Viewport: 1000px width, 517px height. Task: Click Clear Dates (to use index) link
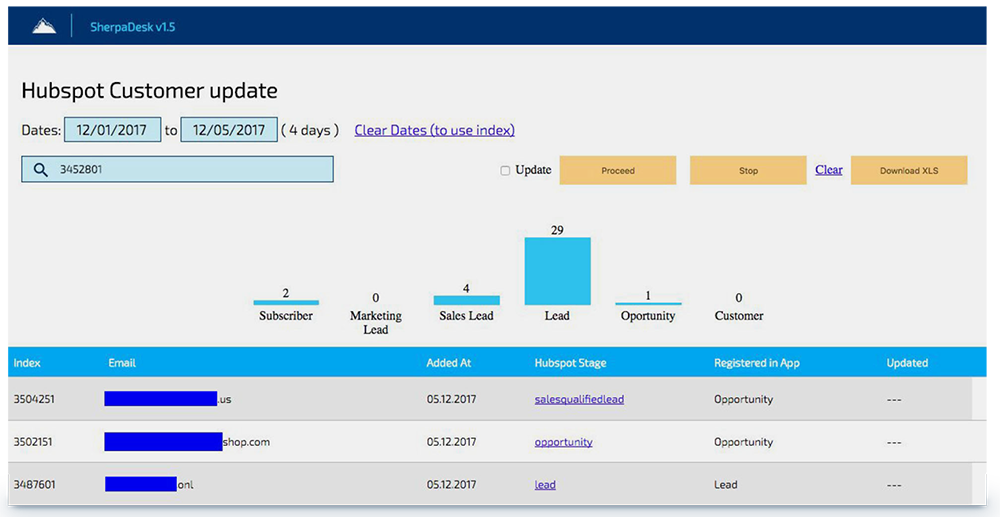coord(434,130)
